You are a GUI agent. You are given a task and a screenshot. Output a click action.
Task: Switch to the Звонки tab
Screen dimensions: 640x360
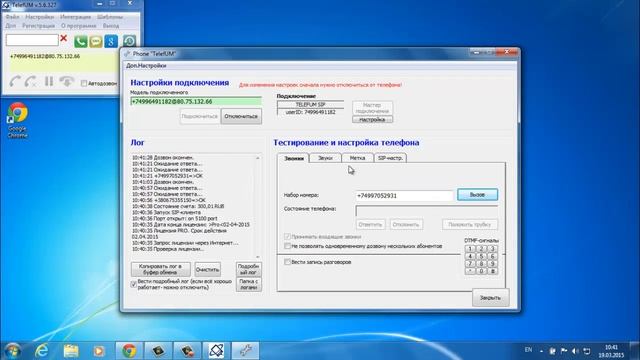click(x=294, y=158)
